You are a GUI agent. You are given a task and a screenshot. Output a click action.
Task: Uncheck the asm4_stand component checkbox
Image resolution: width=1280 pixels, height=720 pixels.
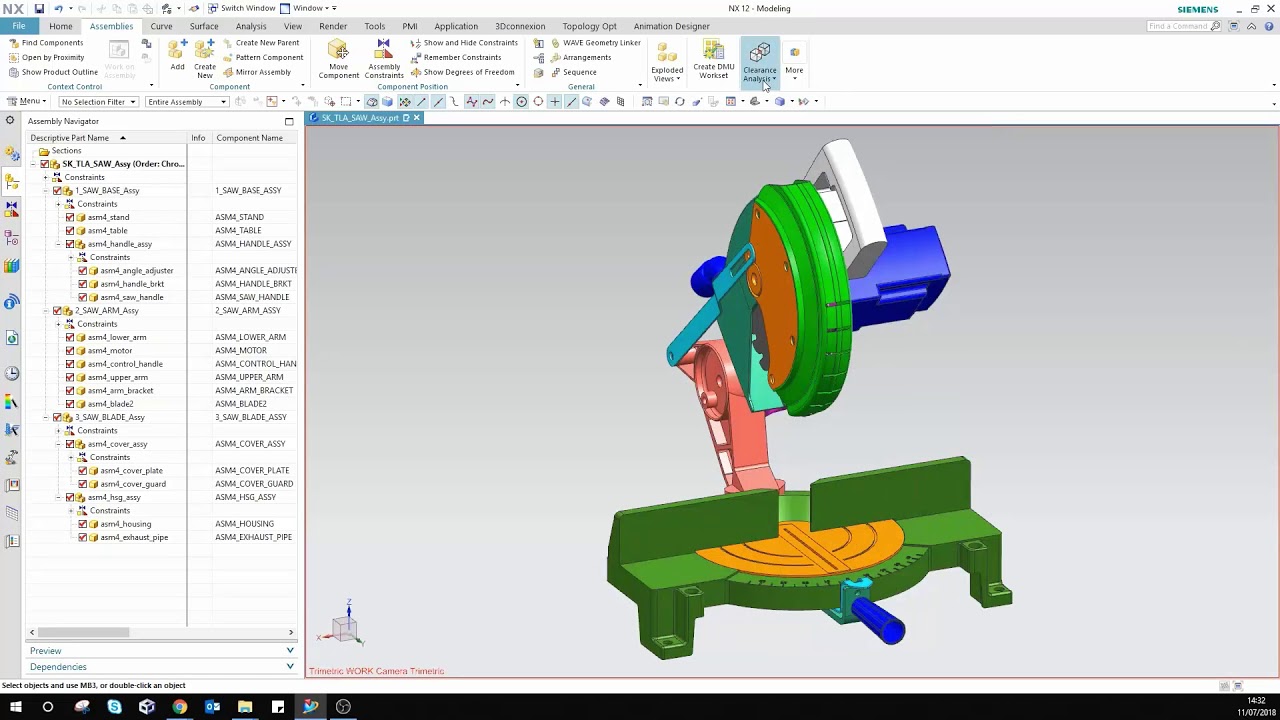tap(70, 217)
